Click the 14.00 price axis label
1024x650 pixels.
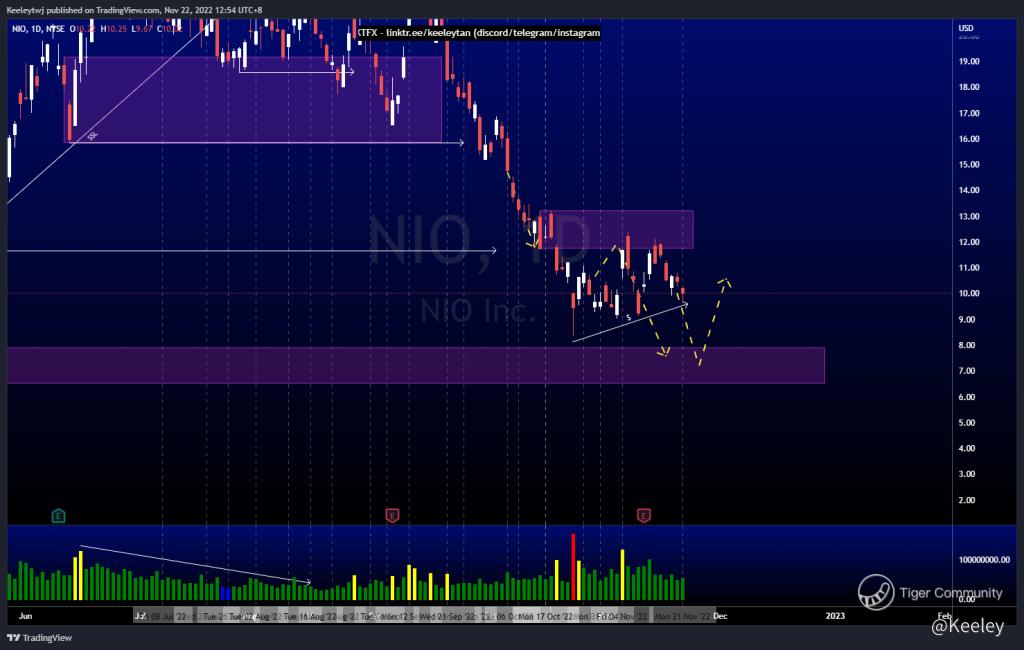pos(969,190)
